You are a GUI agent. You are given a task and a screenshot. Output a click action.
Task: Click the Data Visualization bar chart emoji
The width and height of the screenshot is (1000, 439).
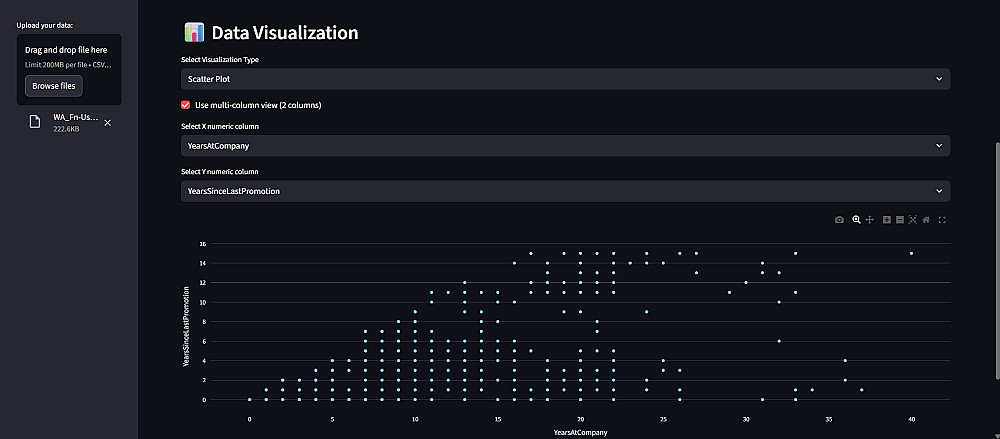194,33
